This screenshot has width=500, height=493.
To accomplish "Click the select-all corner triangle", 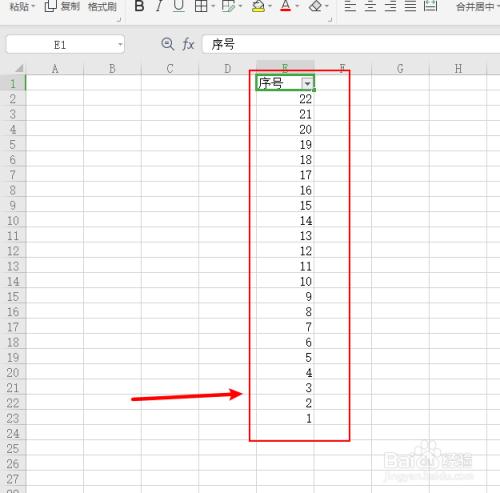I will tap(19, 68).
